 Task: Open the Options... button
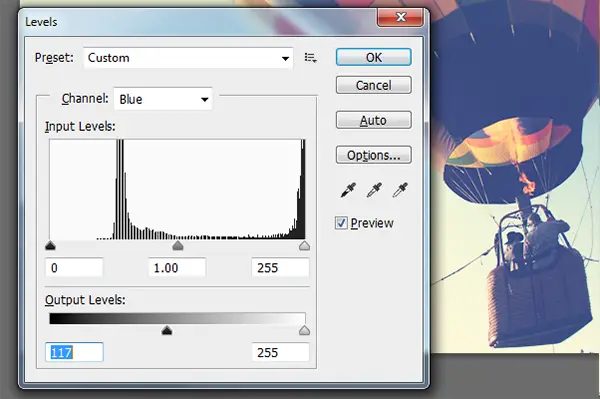coord(373,155)
